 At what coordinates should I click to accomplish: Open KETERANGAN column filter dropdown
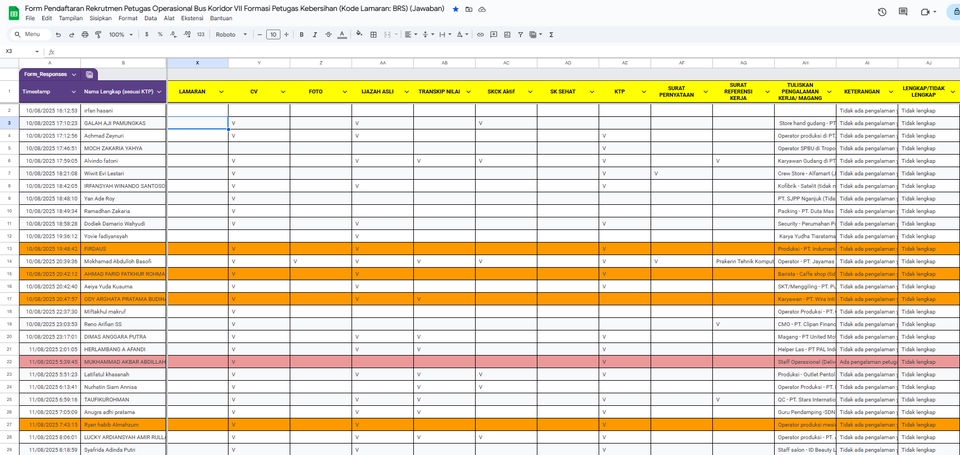891,92
